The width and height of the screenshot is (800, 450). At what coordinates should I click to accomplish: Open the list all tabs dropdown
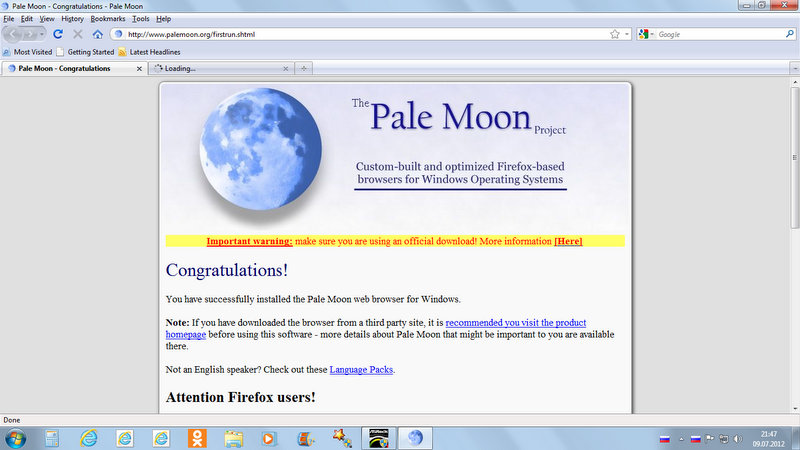click(795, 68)
